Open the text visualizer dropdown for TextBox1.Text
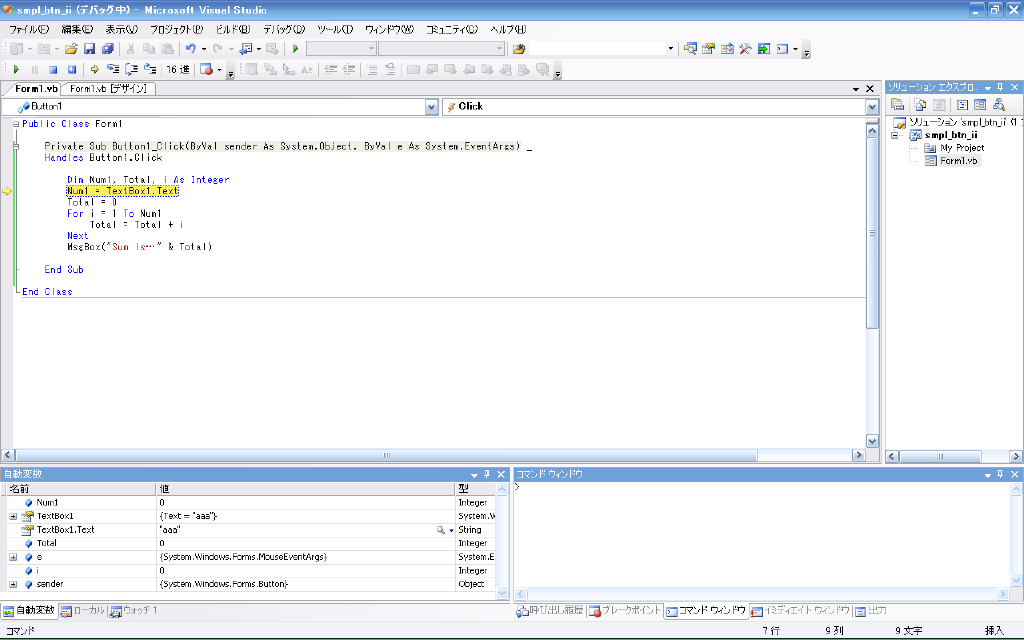 pyautogui.click(x=451, y=530)
